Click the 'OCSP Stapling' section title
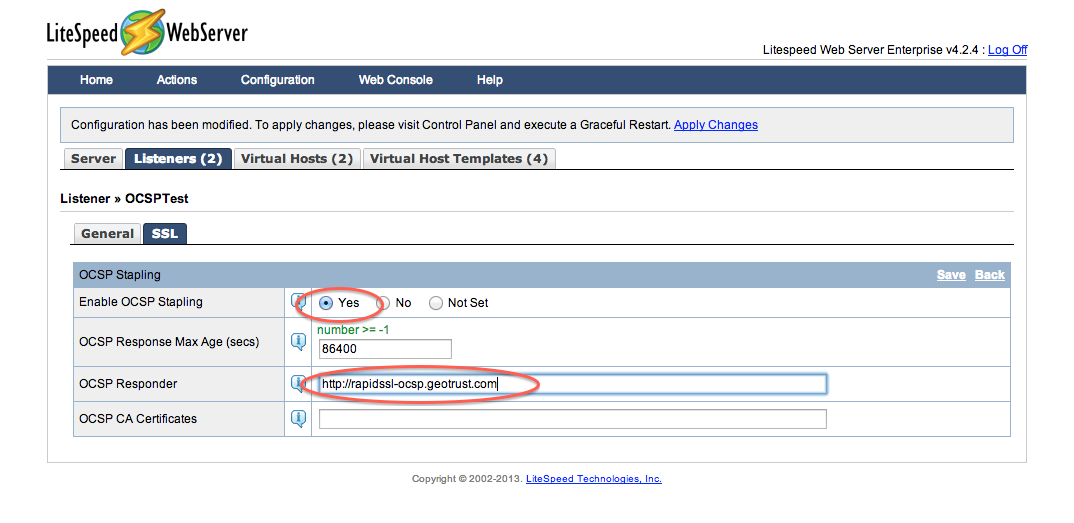The width and height of the screenshot is (1074, 523). click(x=120, y=275)
